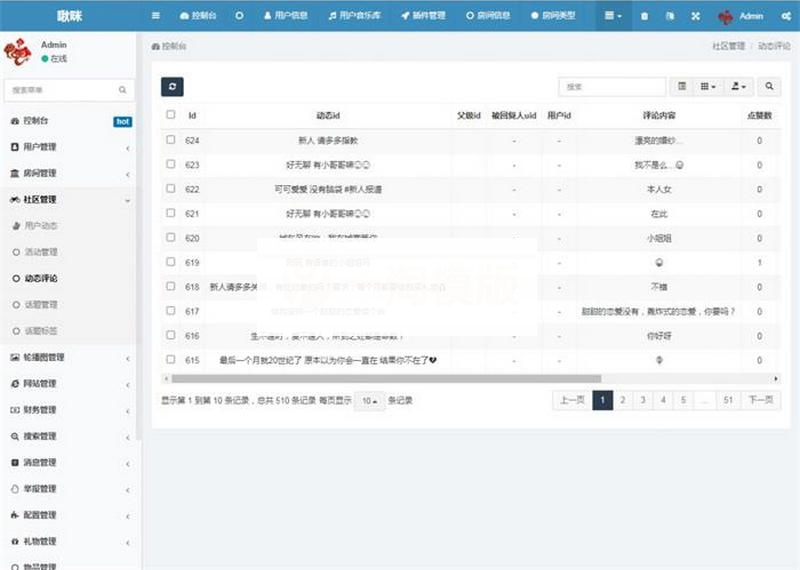Viewport: 800px width, 570px height.
Task: Toggle the sidebar hamburger menu icon
Action: coord(155,16)
